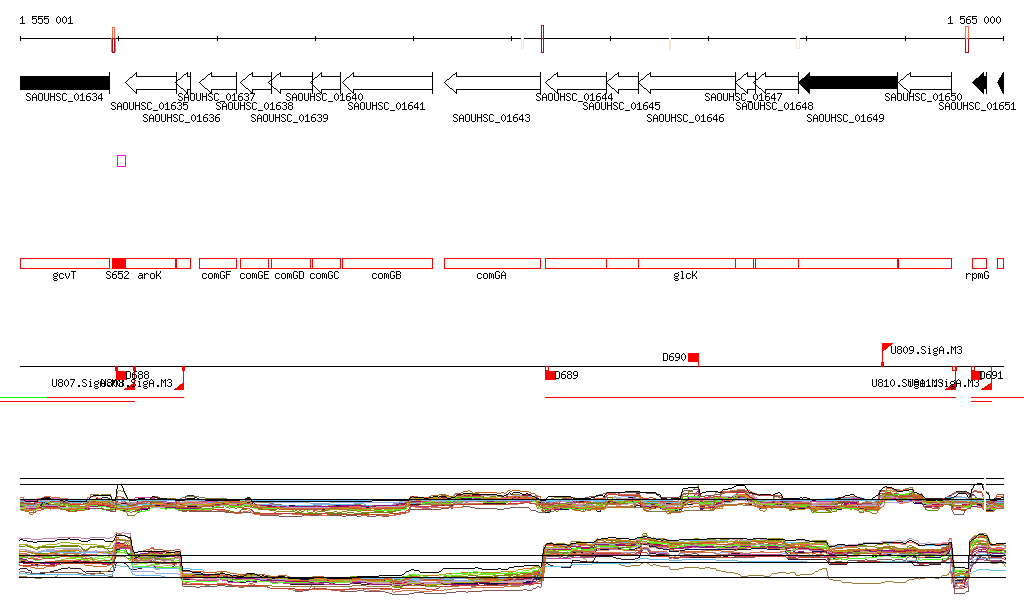Click the SAOUHSC_01651 gene label

978,106
